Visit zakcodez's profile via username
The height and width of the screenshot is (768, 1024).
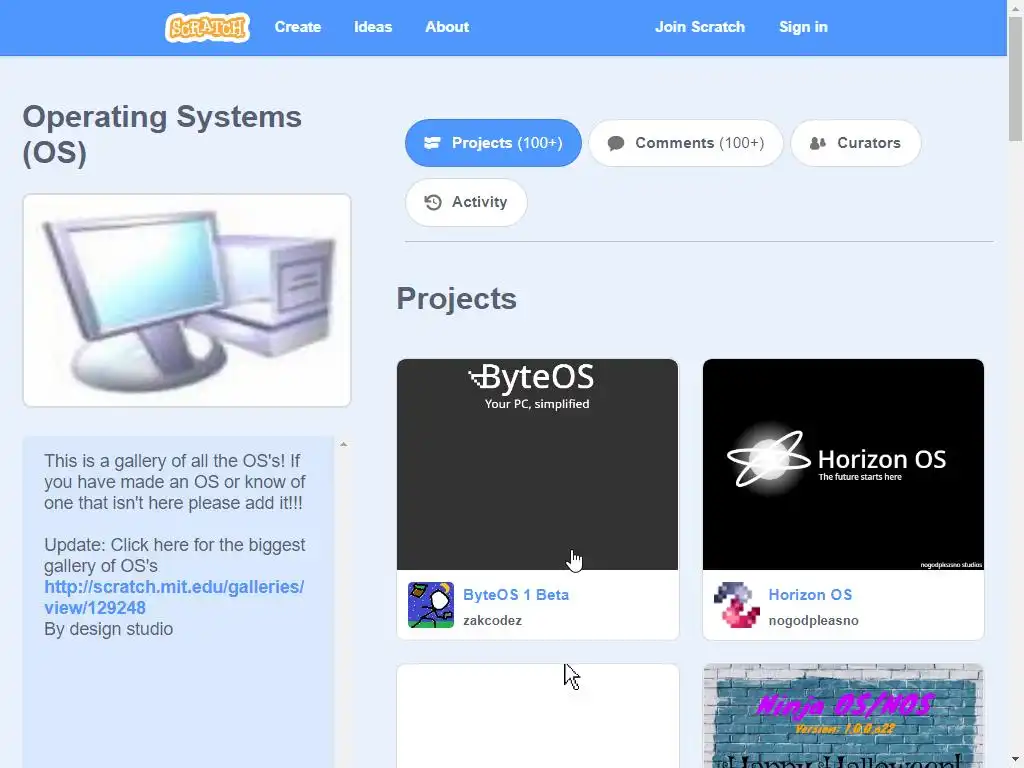492,620
